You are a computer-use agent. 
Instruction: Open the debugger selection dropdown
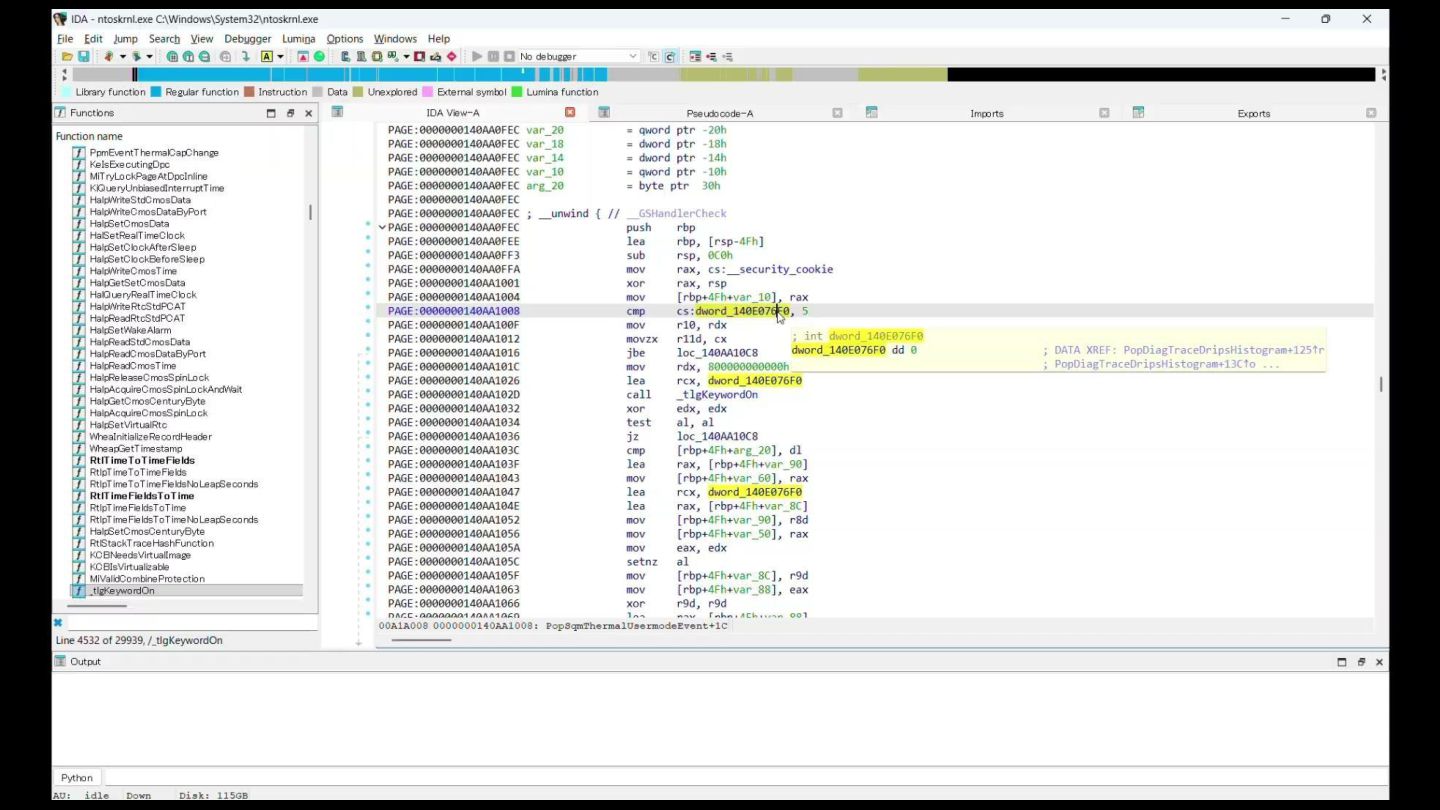632,57
